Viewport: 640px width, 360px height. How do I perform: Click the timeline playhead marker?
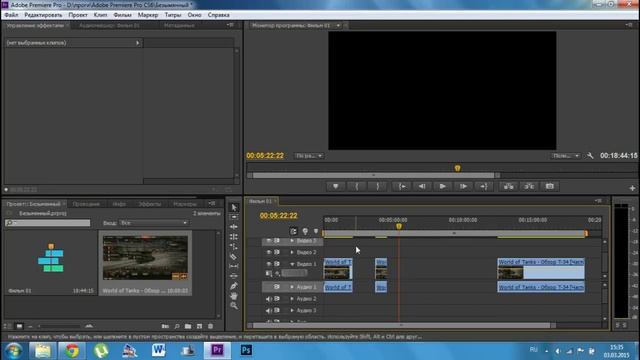tap(399, 227)
